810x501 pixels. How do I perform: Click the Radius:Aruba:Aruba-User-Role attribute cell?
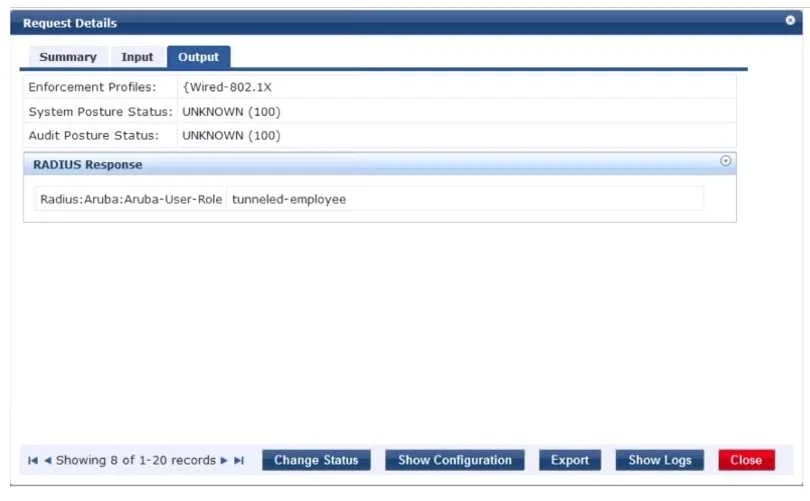coord(131,199)
